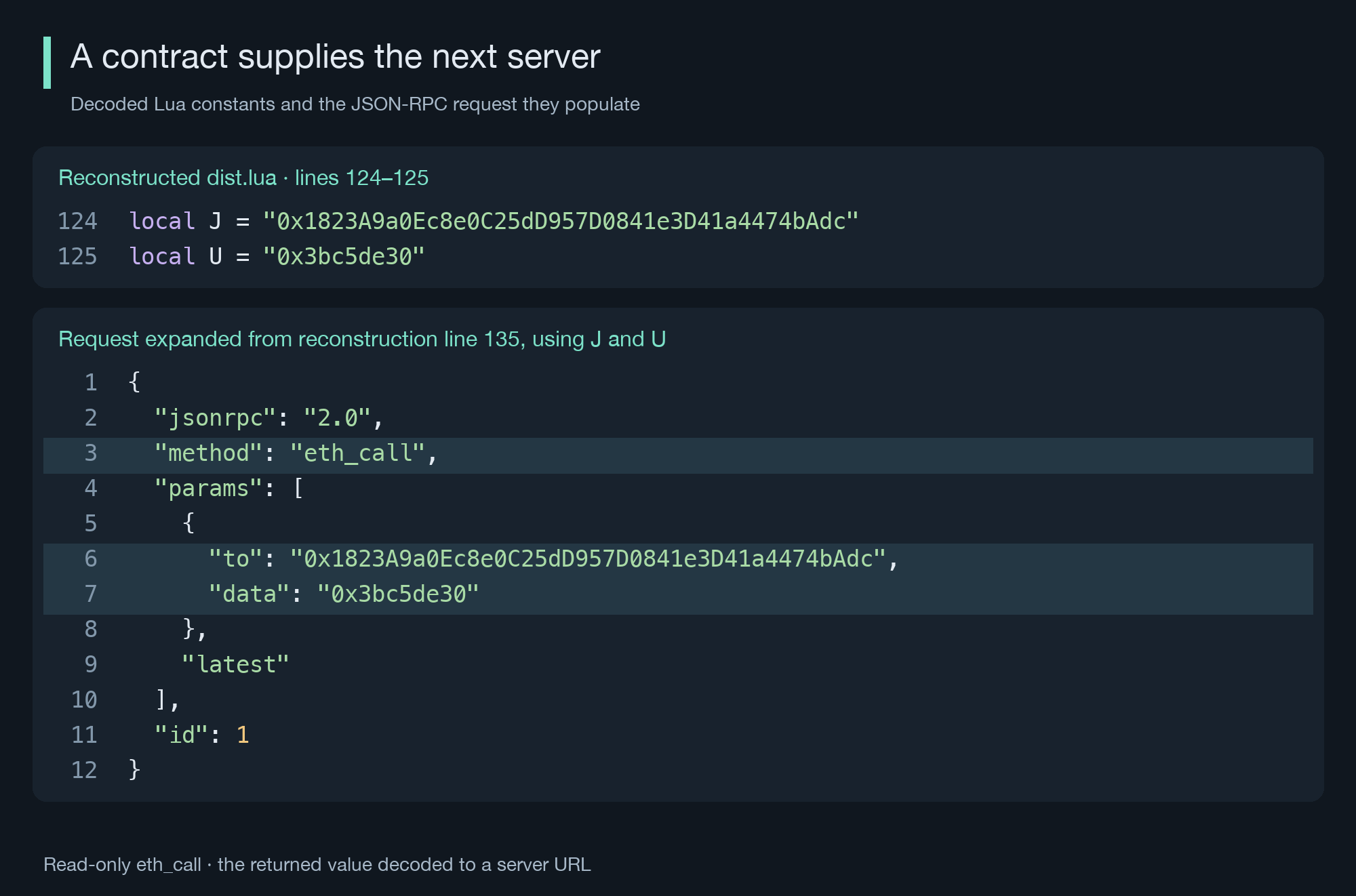The width and height of the screenshot is (1356, 896).
Task: Click the "Reconstructed dist.lua · lines 124–125" caption
Action: pos(243,178)
